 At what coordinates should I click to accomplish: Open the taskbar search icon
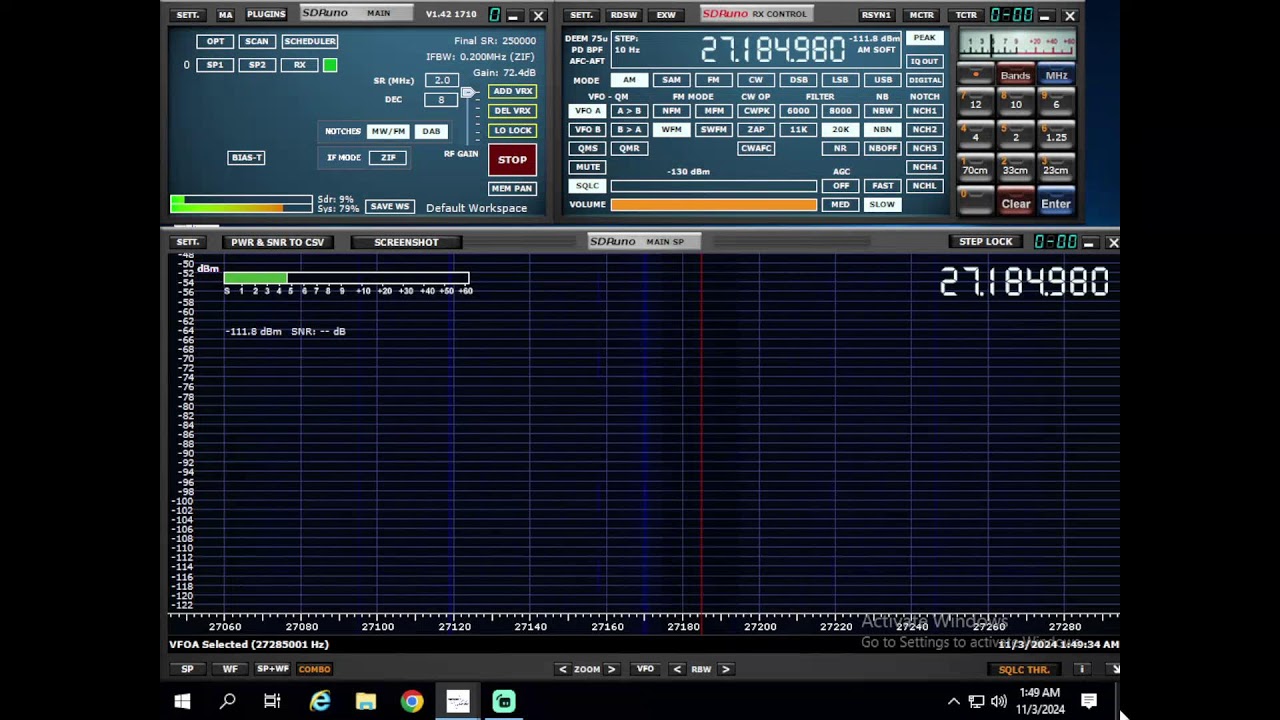click(x=228, y=702)
